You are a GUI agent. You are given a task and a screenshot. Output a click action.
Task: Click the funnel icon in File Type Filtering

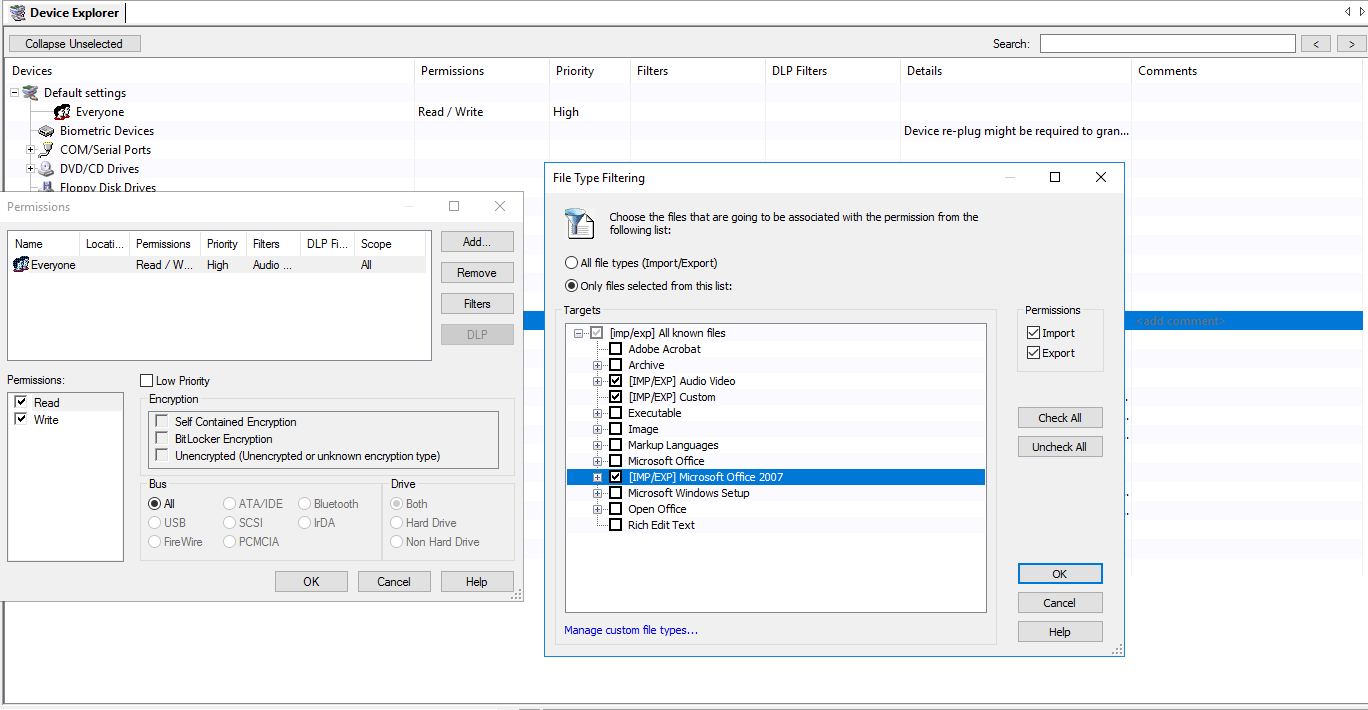pyautogui.click(x=579, y=222)
